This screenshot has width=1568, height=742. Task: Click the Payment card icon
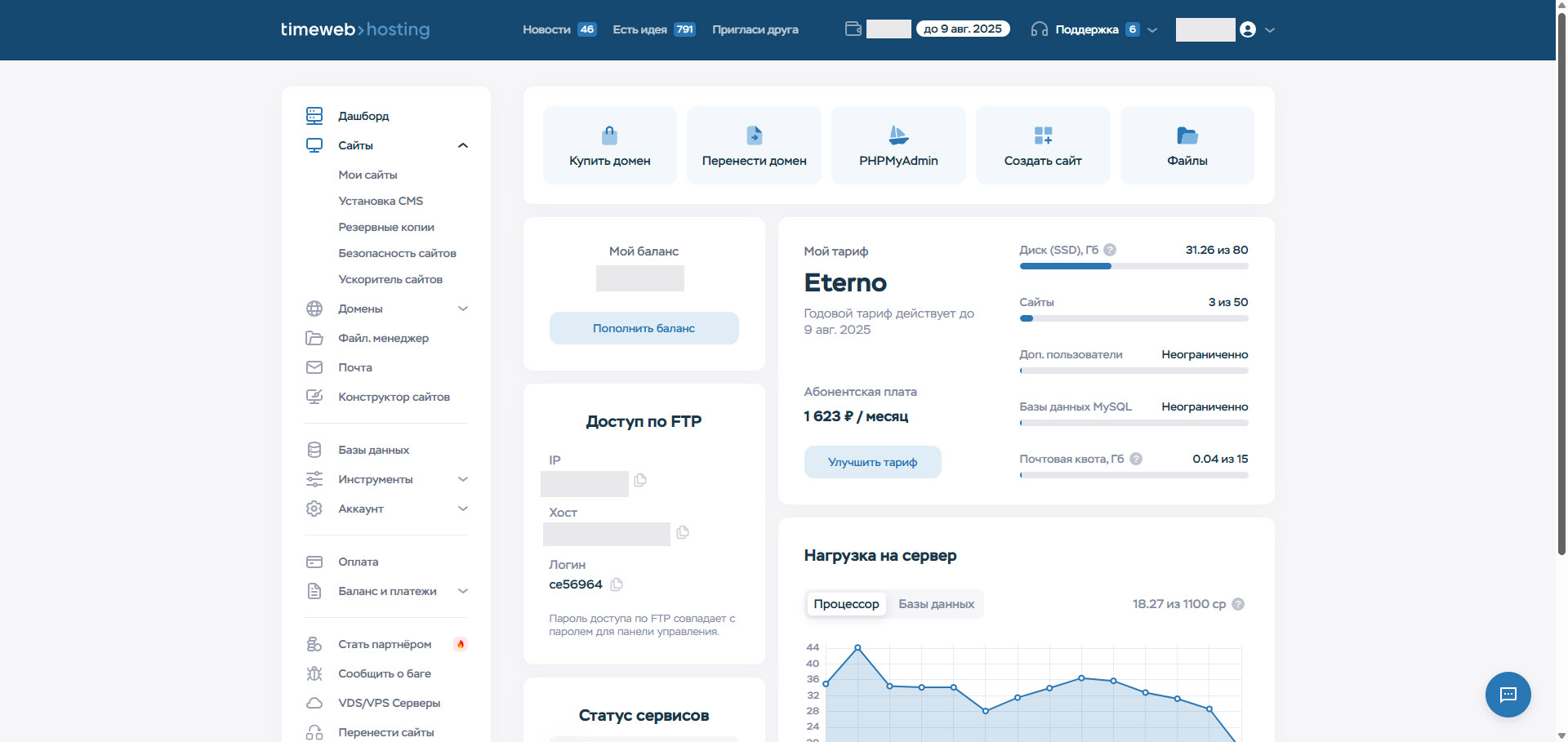point(314,562)
